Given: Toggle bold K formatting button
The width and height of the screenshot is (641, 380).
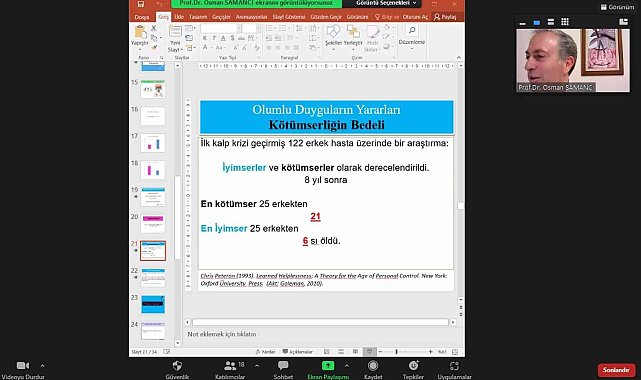Looking at the screenshot, I should pos(205,38).
